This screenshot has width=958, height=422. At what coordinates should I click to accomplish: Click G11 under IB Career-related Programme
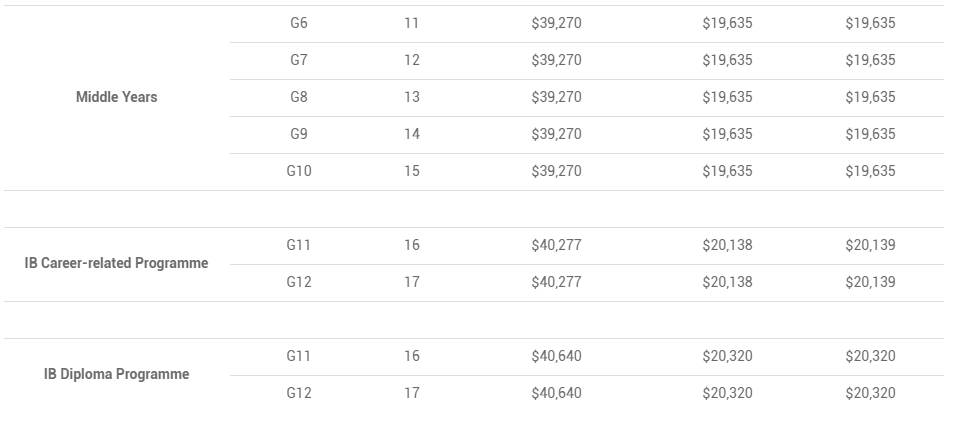coord(299,245)
